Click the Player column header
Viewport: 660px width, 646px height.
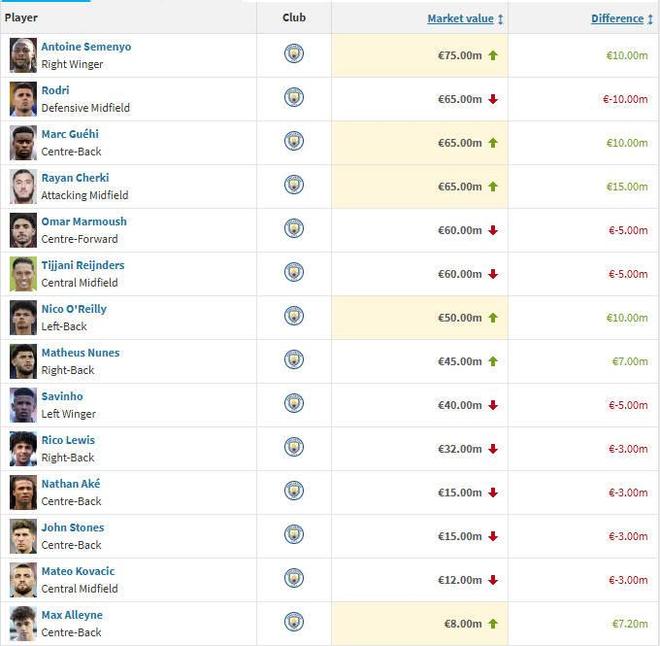point(21,18)
